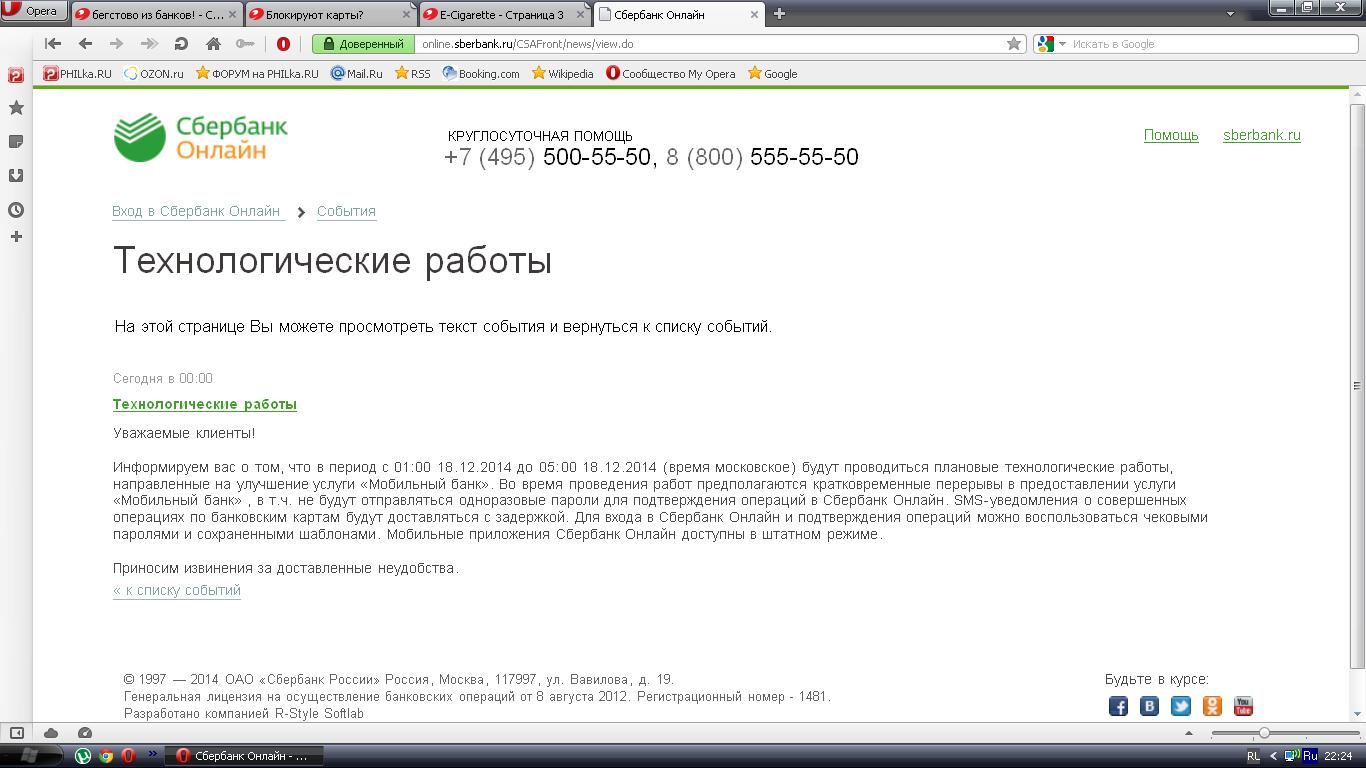
Task: Switch to the 'E-Cigarette - Страница 3' tab
Action: (505, 14)
